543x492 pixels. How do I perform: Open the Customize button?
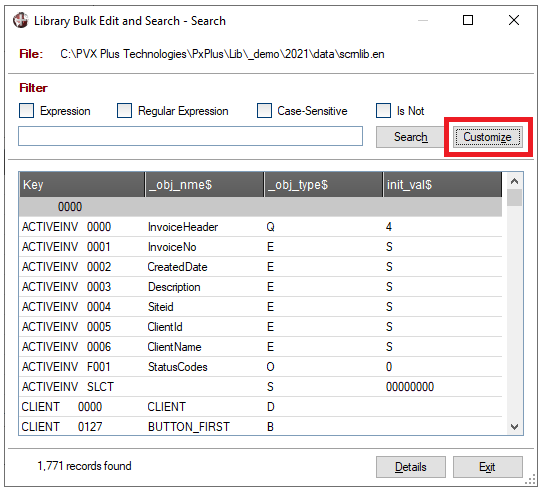pyautogui.click(x=488, y=137)
